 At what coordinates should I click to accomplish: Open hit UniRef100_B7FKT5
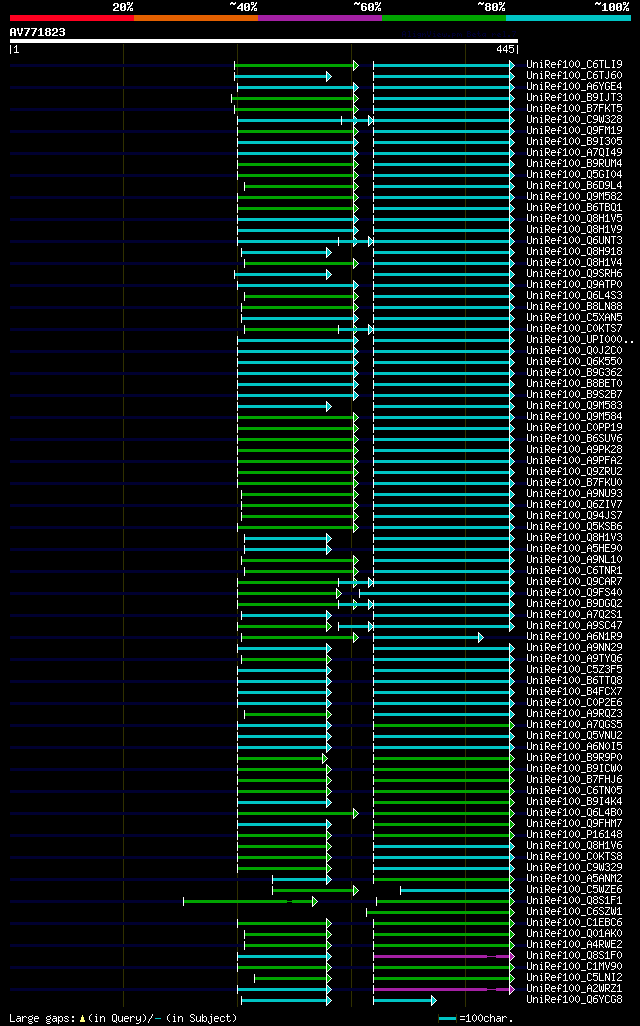[x=575, y=109]
